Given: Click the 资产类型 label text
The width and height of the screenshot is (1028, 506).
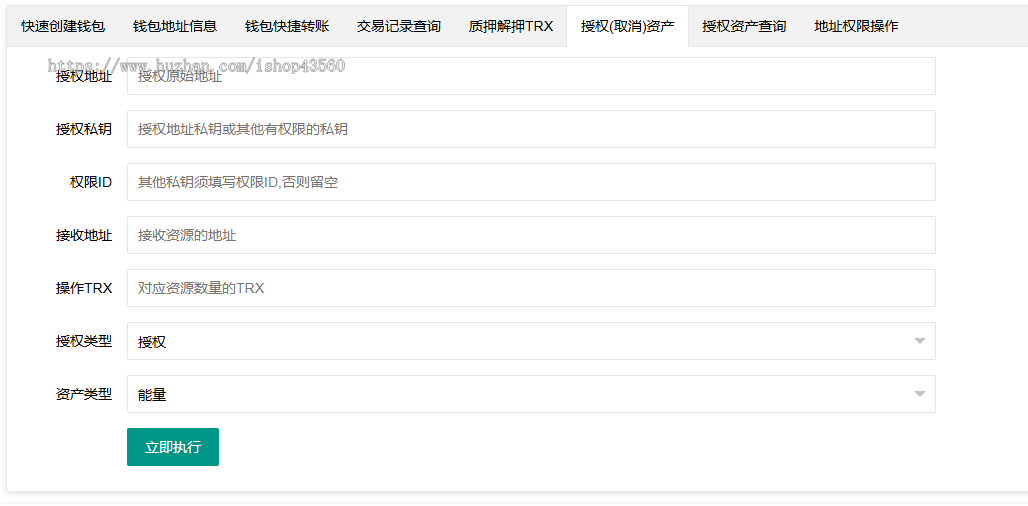Looking at the screenshot, I should tap(84, 394).
